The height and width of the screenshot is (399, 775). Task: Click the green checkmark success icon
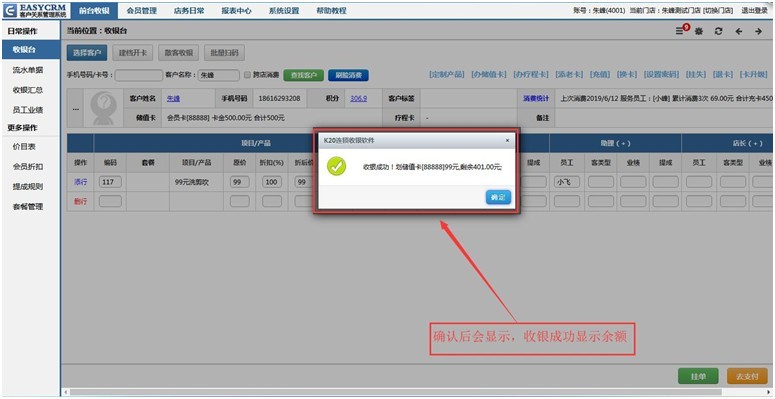point(337,167)
